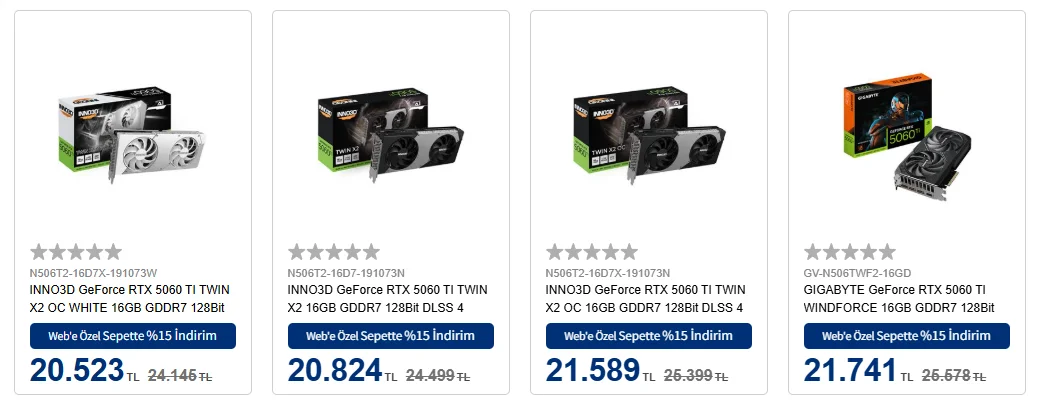This screenshot has height=402, width=1041.
Task: Click discount banner on the 21.589 TL product
Action: coord(649,336)
